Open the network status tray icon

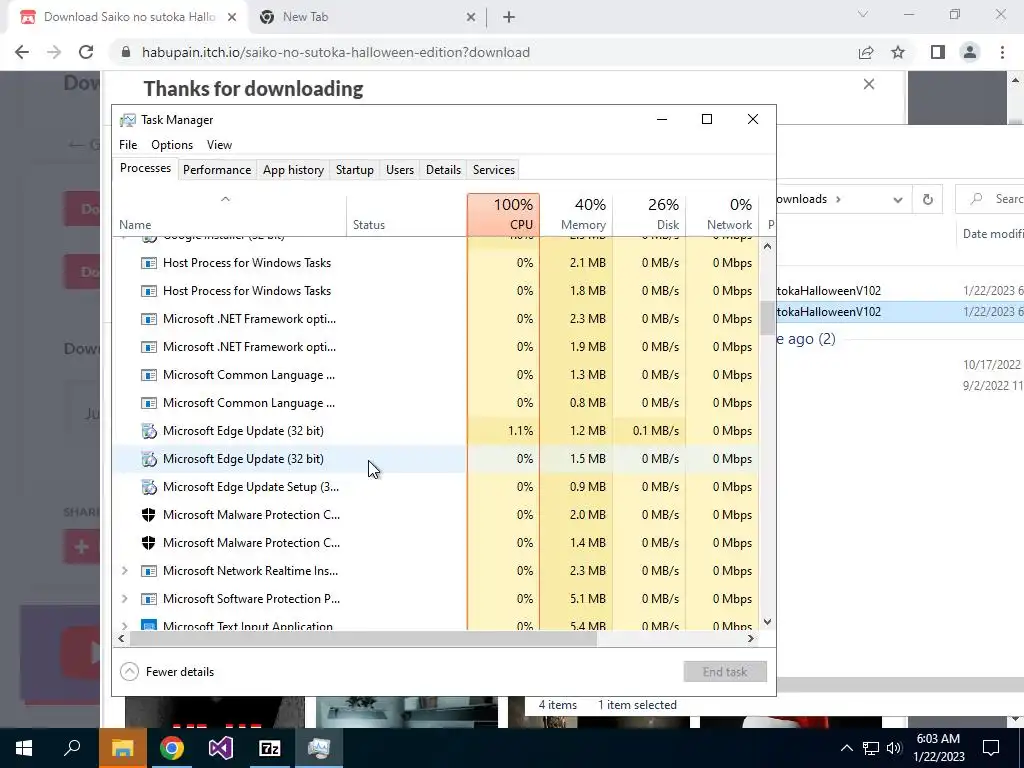pos(871,748)
